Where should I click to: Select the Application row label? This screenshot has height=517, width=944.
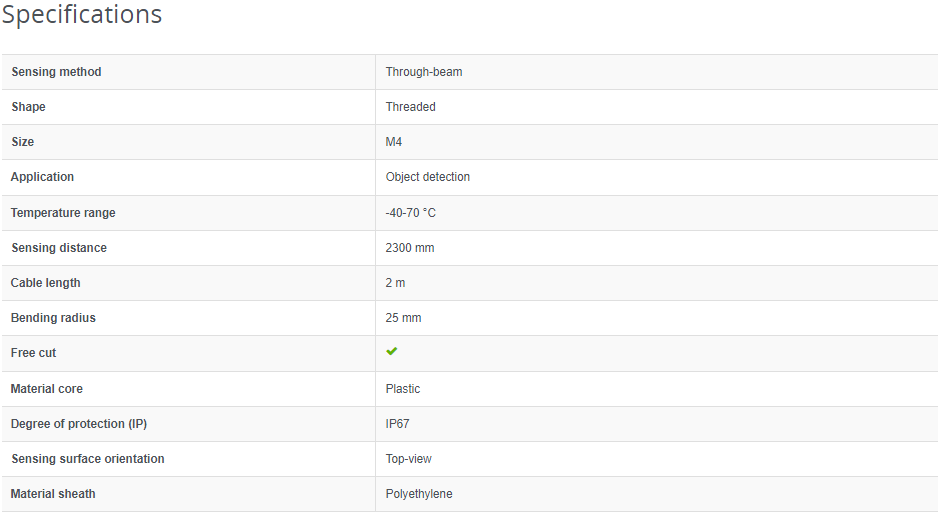tap(43, 177)
